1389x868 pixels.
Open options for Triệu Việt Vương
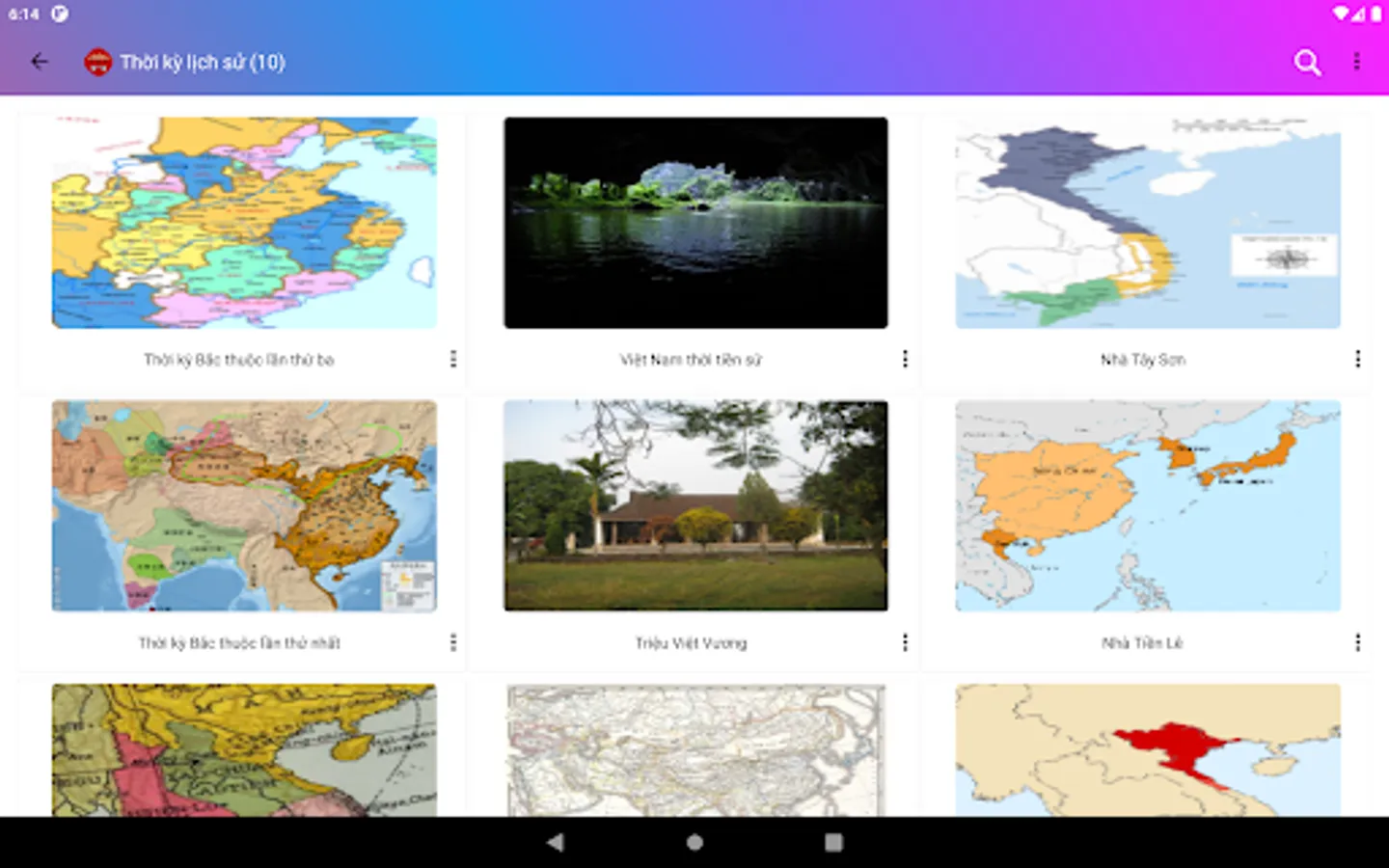[x=905, y=642]
